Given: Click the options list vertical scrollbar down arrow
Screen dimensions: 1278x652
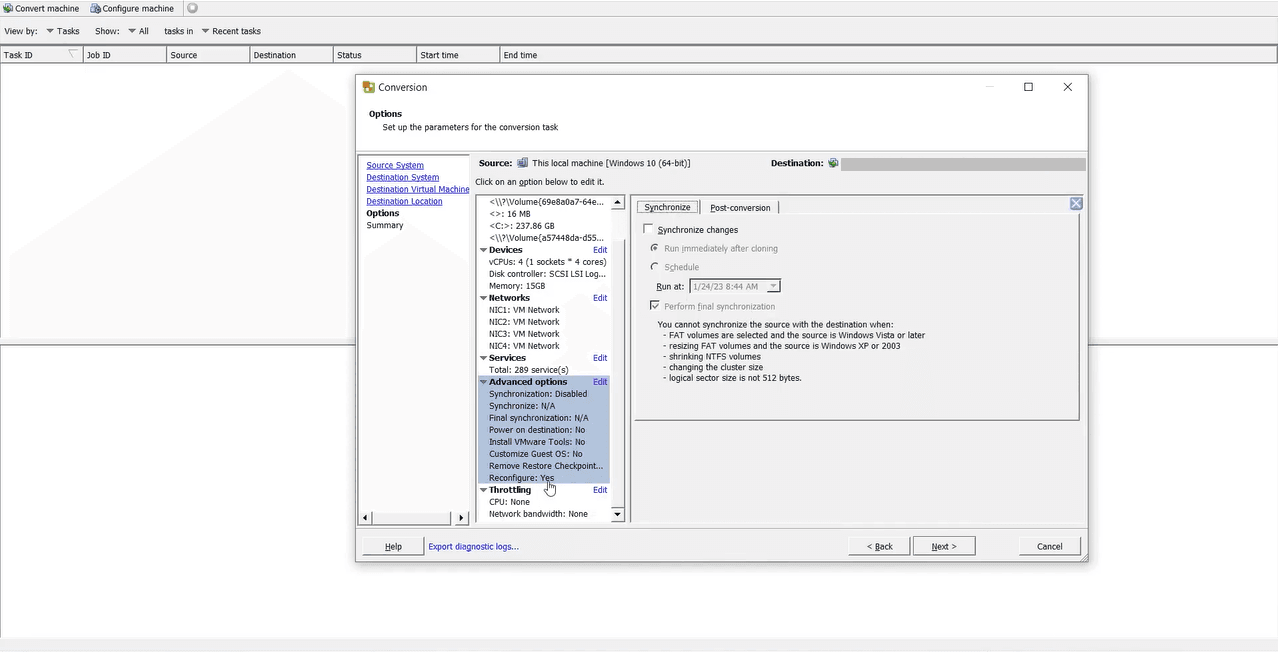Looking at the screenshot, I should pyautogui.click(x=617, y=514).
